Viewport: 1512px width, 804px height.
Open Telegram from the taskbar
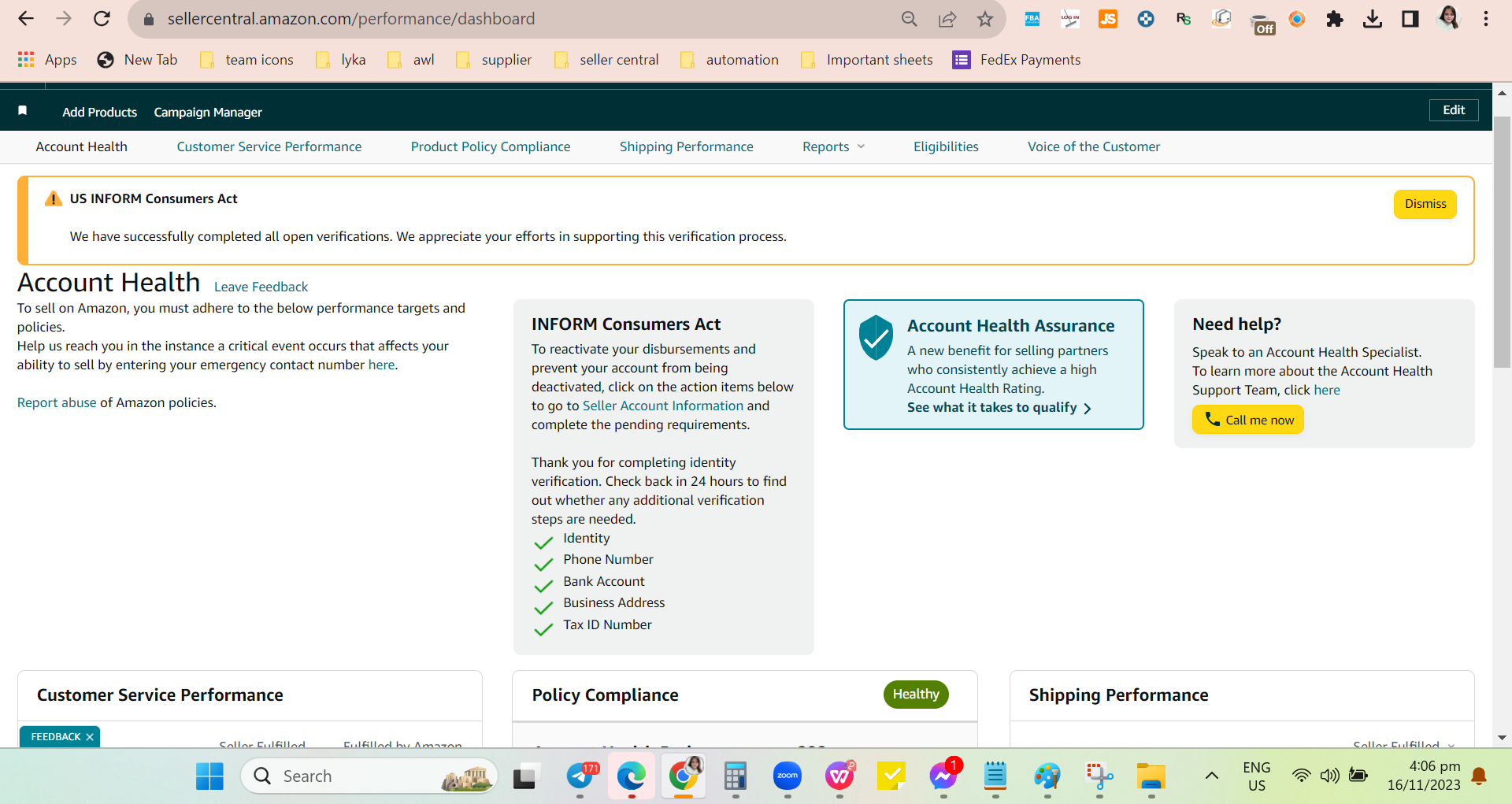581,776
